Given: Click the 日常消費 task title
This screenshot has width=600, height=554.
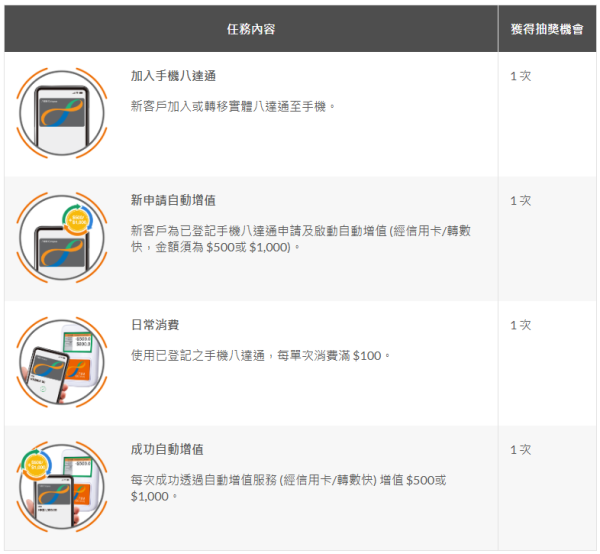Looking at the screenshot, I should (155, 325).
